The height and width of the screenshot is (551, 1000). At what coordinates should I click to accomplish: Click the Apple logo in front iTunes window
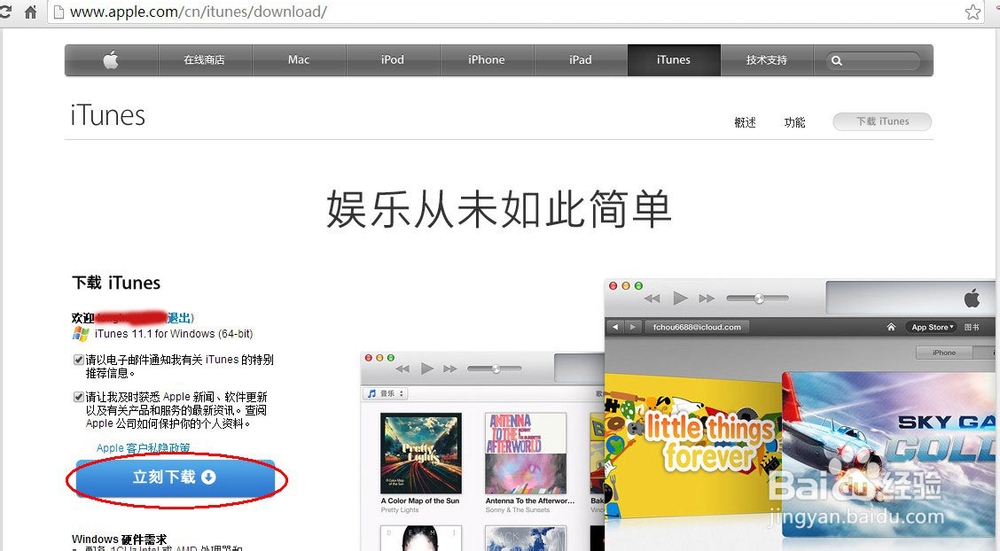[x=972, y=297]
